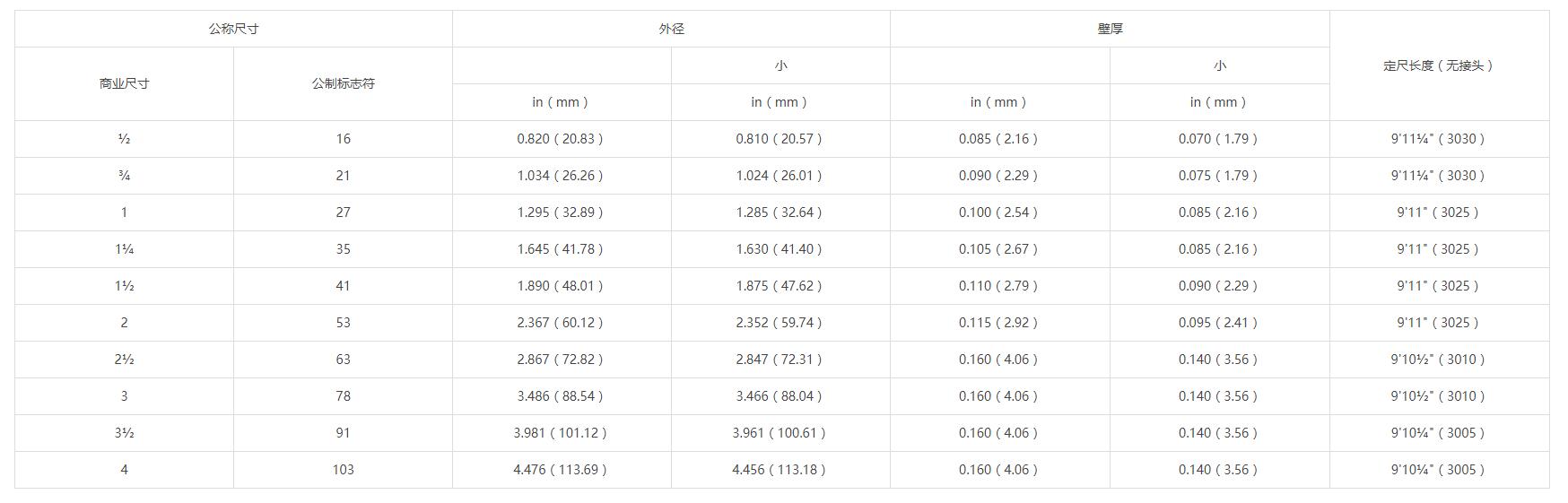Select the 商业尺寸 column header

(x=124, y=83)
